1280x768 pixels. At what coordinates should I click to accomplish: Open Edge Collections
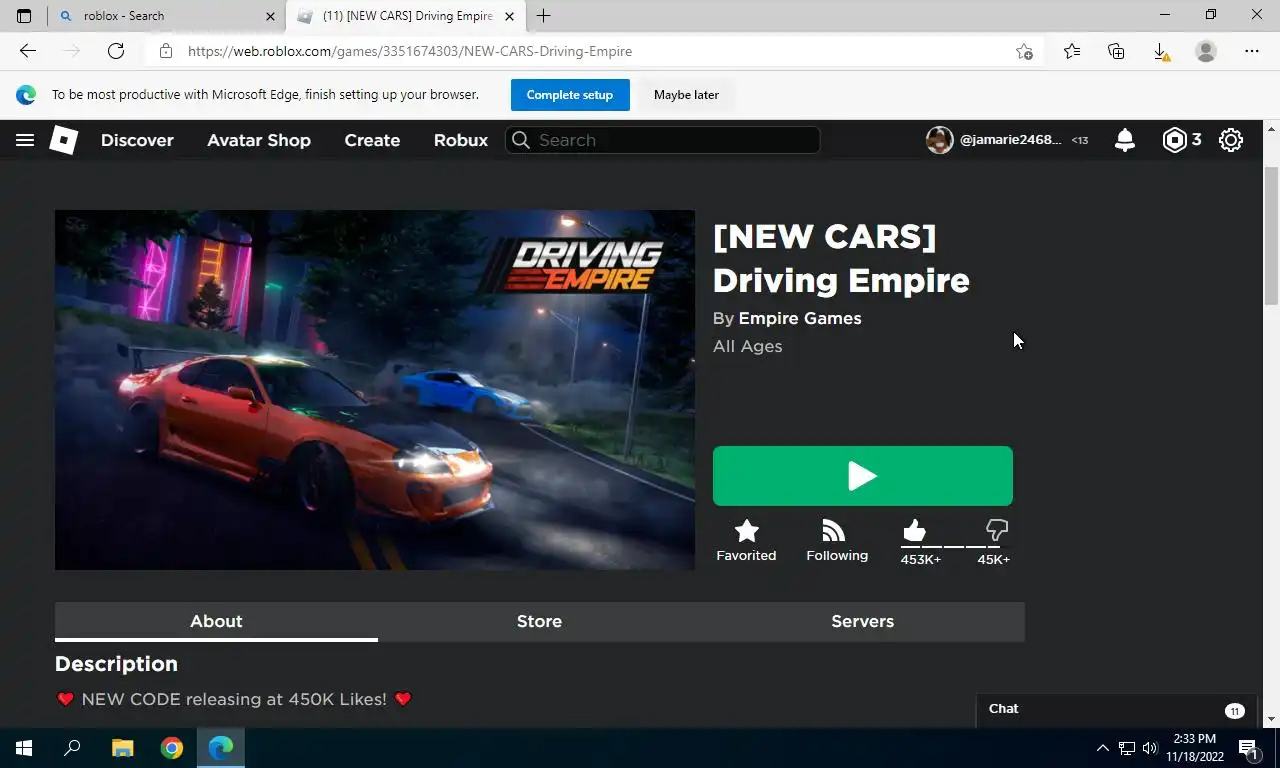pyautogui.click(x=1116, y=51)
